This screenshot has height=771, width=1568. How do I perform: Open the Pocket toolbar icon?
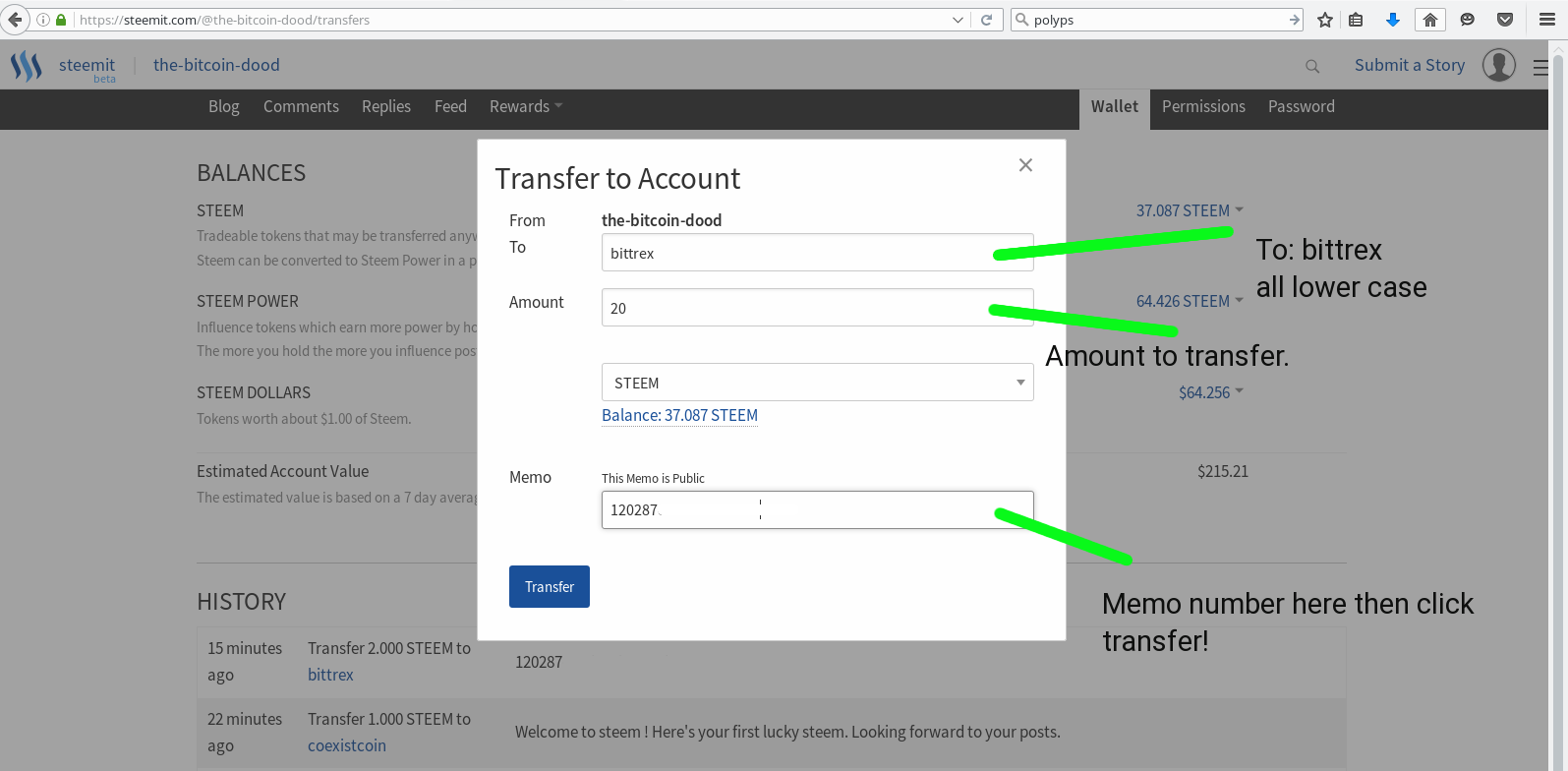[x=1505, y=20]
